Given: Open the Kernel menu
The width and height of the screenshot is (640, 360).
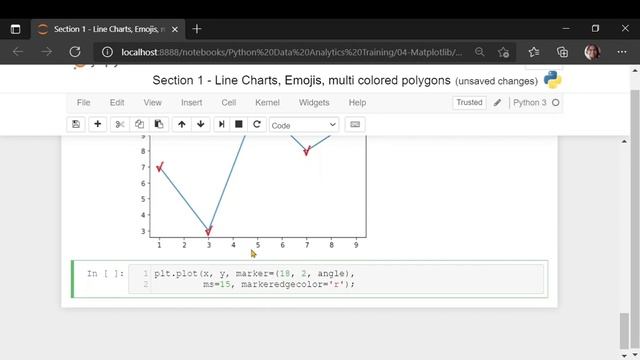Looking at the screenshot, I should tap(267, 102).
